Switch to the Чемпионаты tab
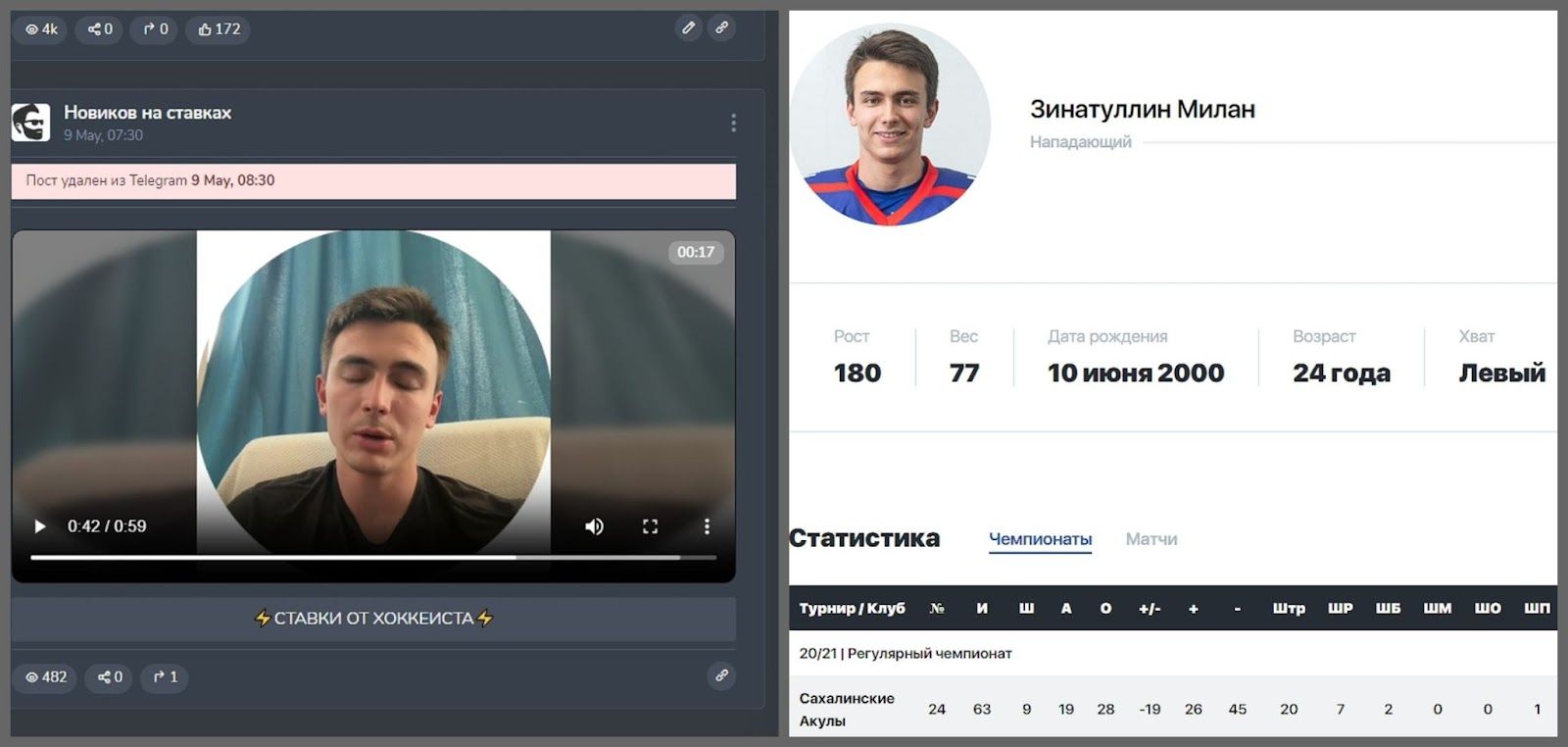Image resolution: width=1568 pixels, height=747 pixels. coord(1040,539)
